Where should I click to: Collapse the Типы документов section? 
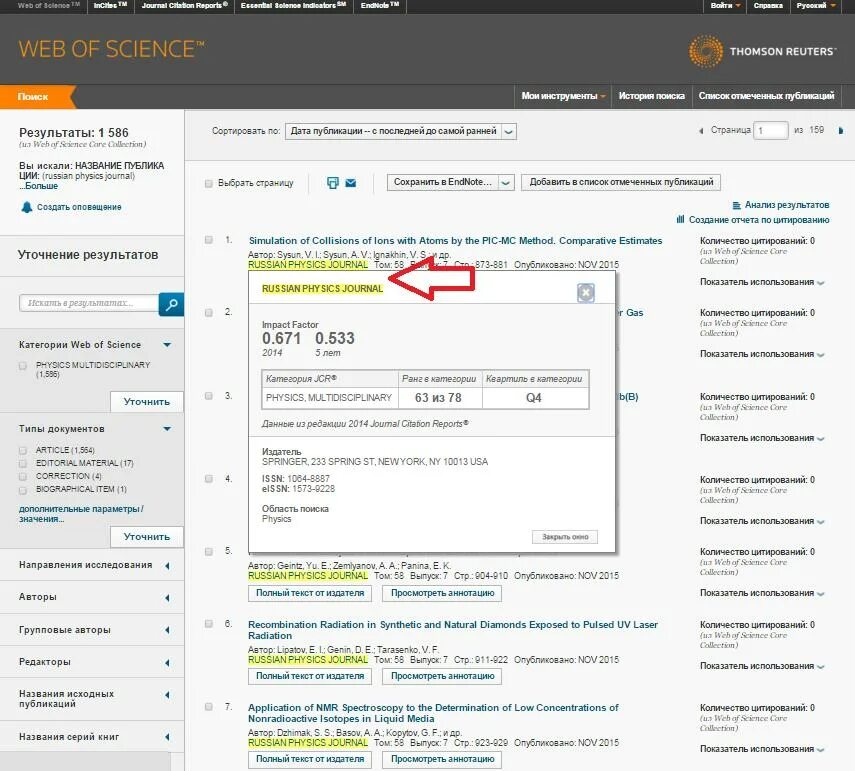point(167,429)
